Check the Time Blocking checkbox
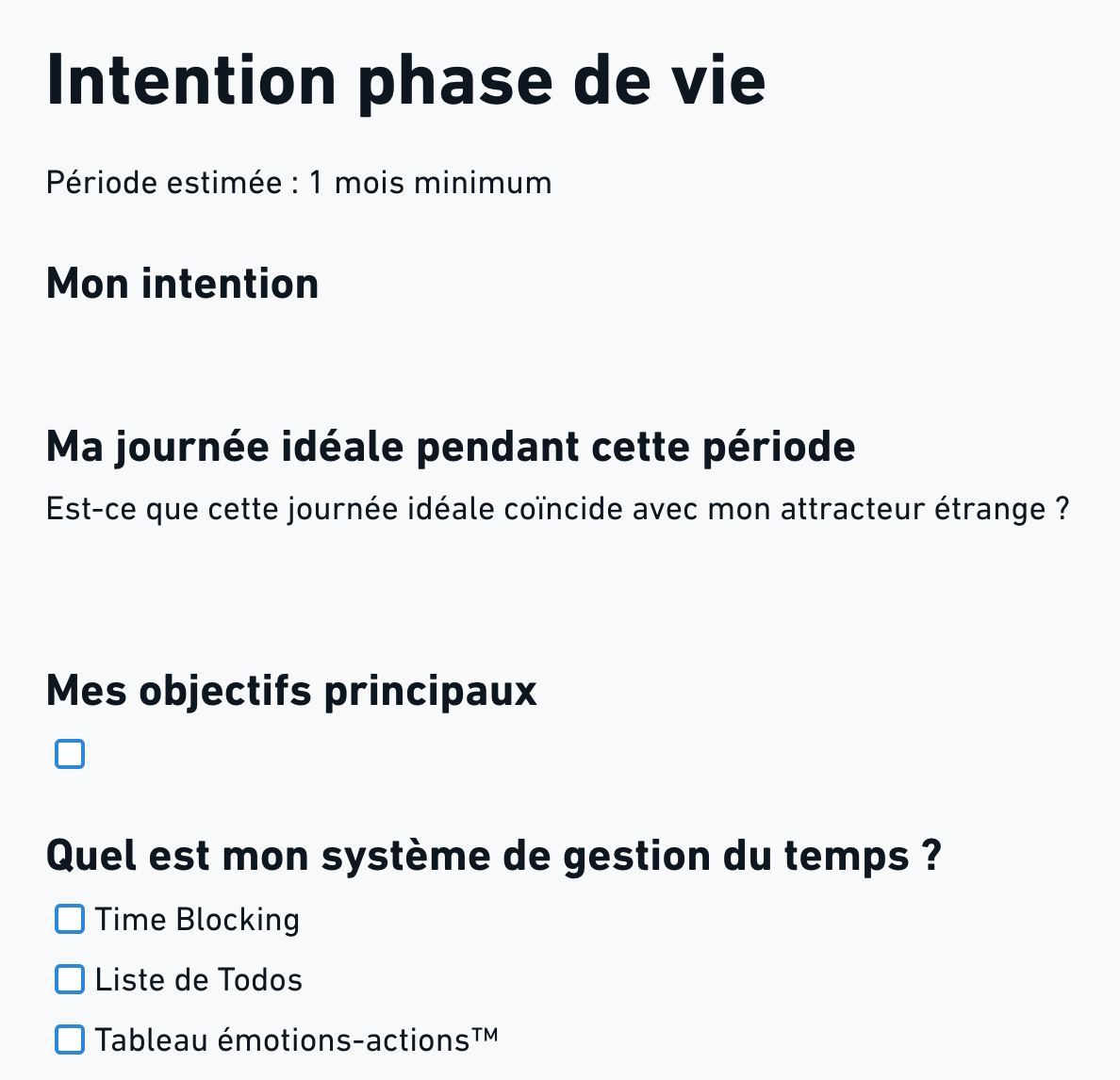This screenshot has height=1080, width=1120. click(x=70, y=919)
